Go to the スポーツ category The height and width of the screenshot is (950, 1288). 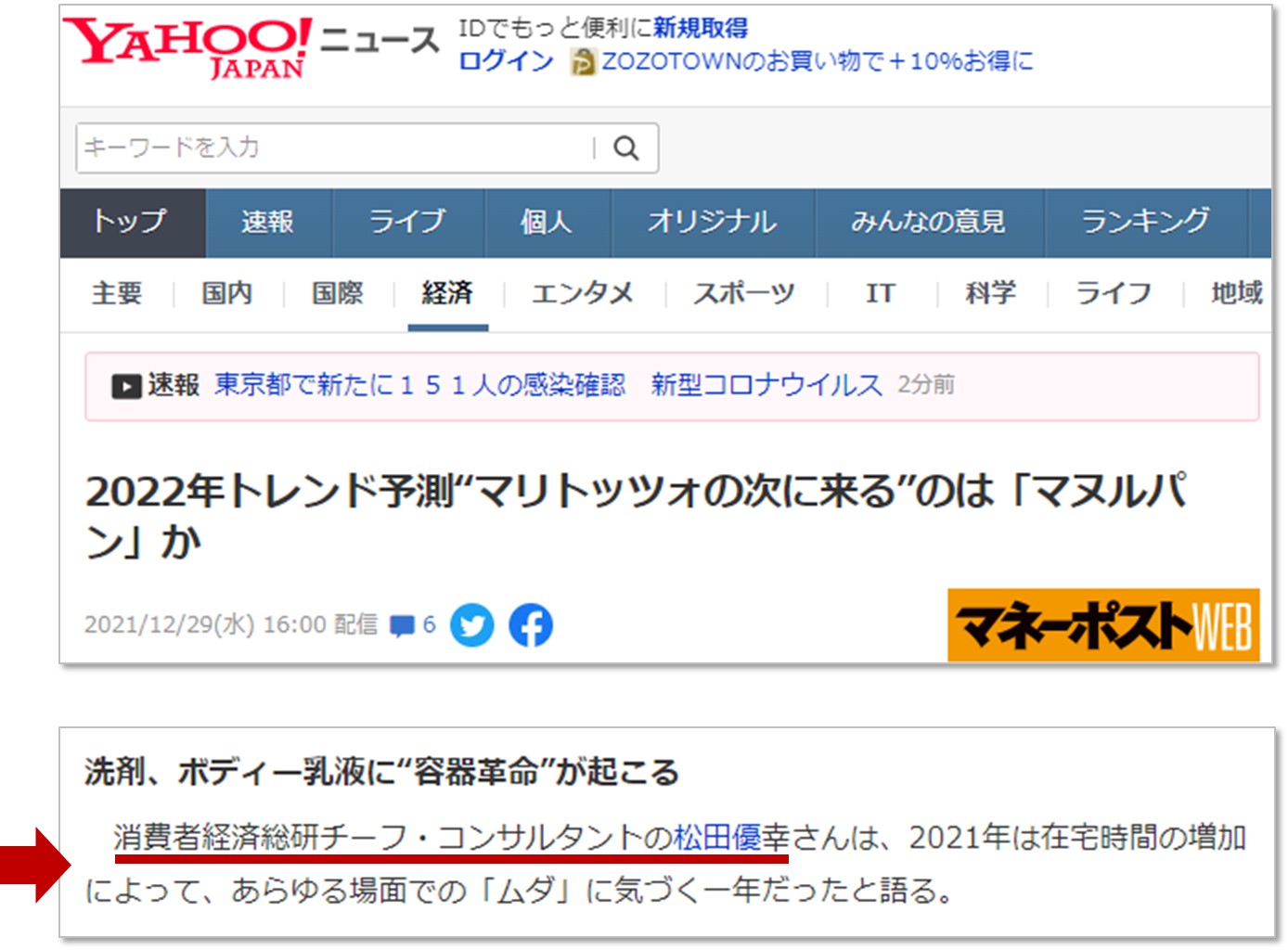(744, 294)
